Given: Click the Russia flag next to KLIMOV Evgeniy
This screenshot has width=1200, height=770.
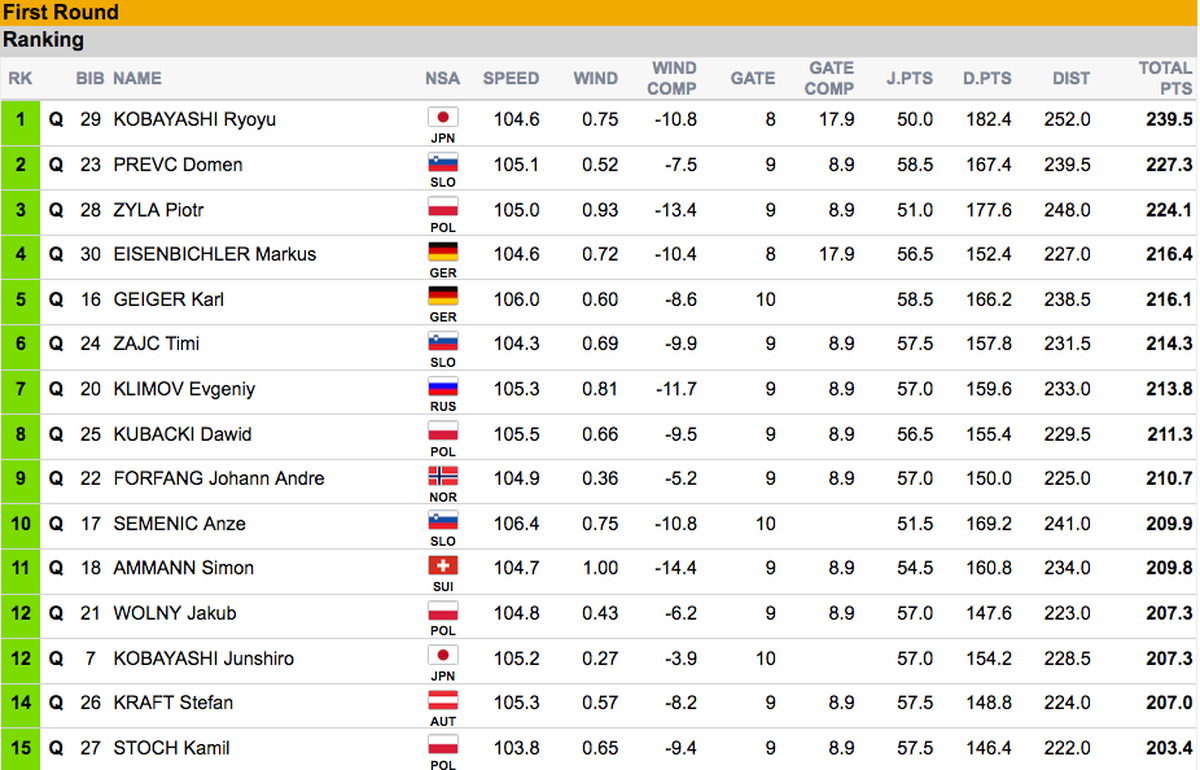Looking at the screenshot, I should pyautogui.click(x=442, y=386).
